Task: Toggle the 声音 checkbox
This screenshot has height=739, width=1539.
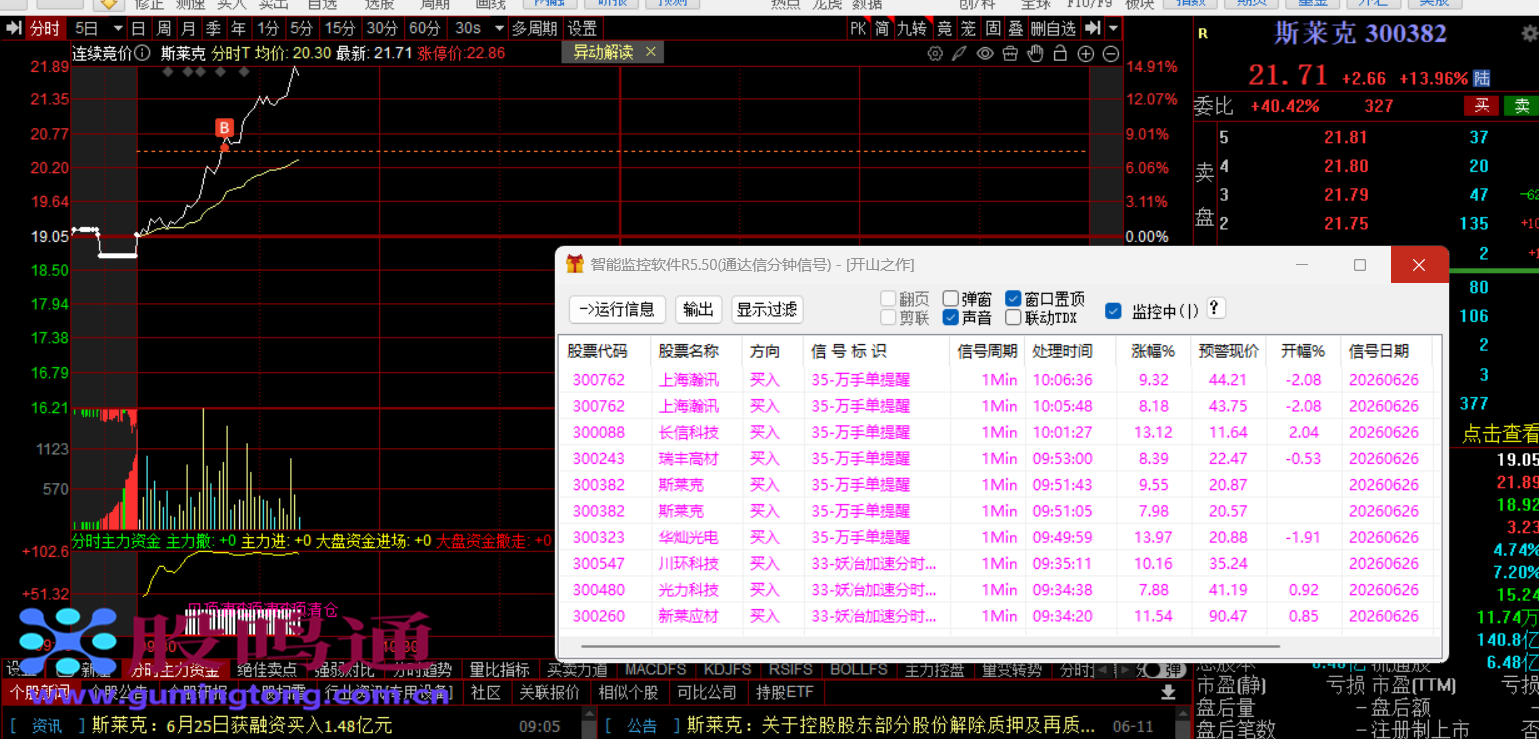Action: [950, 318]
